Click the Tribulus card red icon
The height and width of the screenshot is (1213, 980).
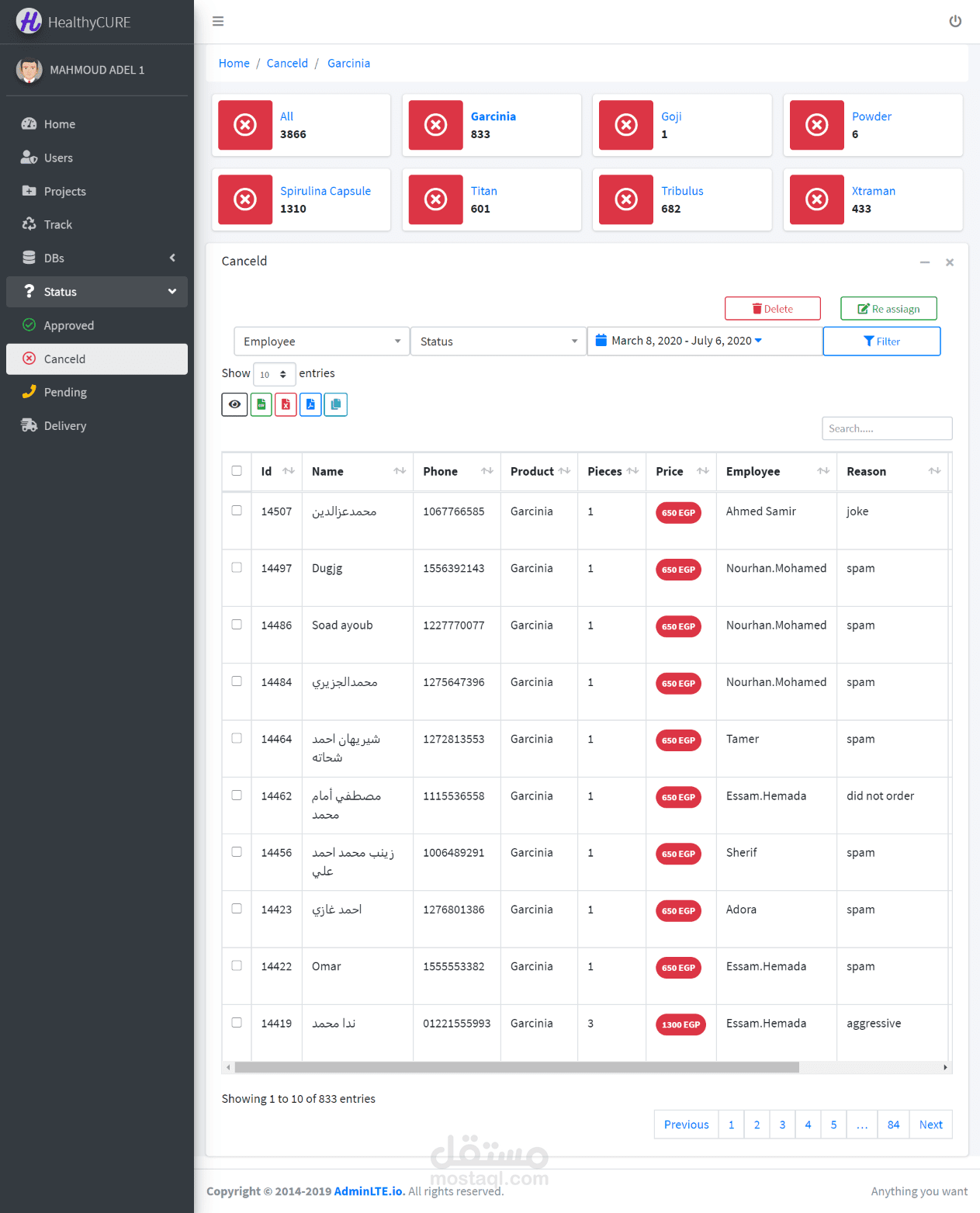(626, 199)
